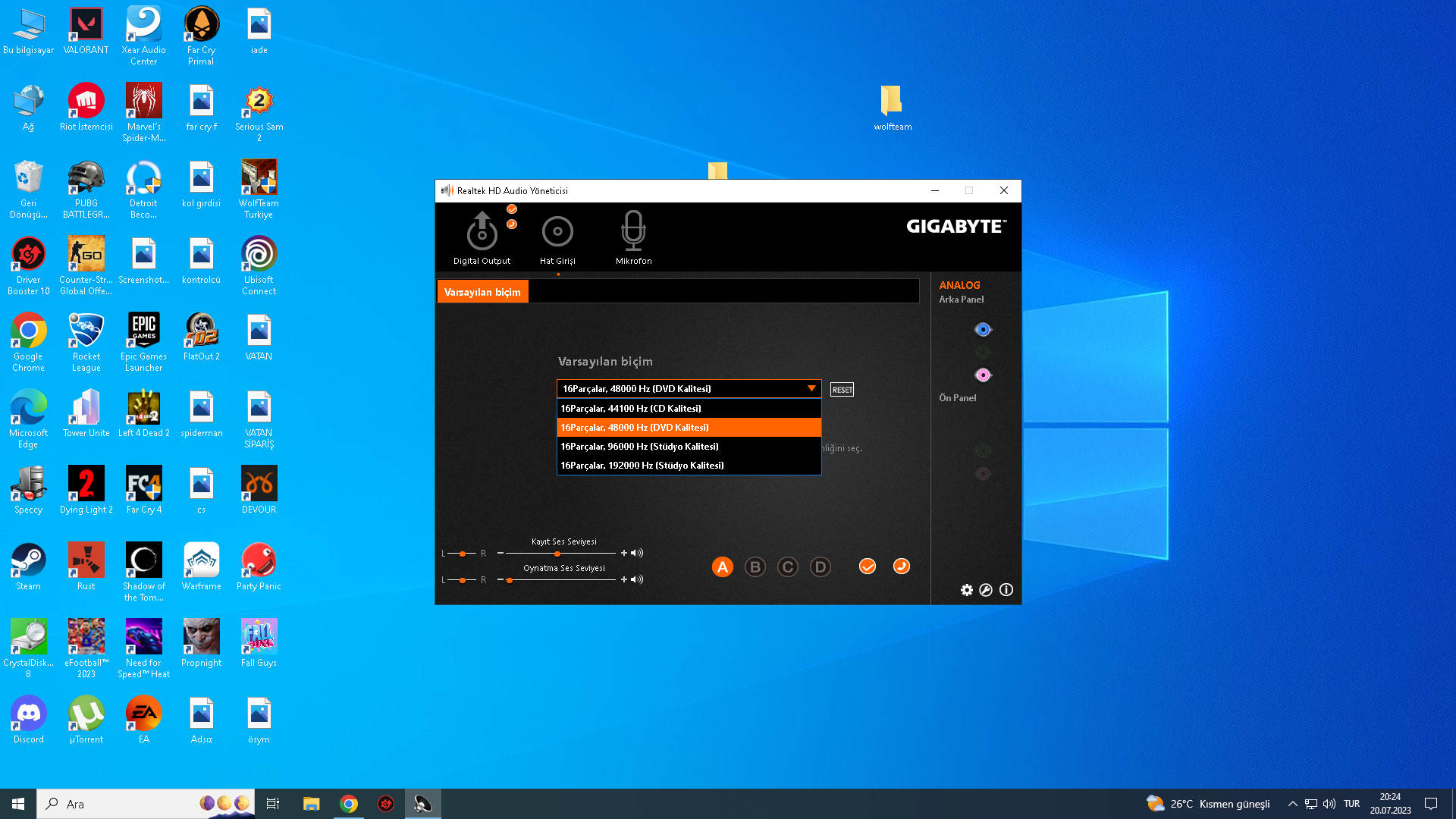
Task: Select the Epic Games Launcher icon
Action: pos(143,342)
